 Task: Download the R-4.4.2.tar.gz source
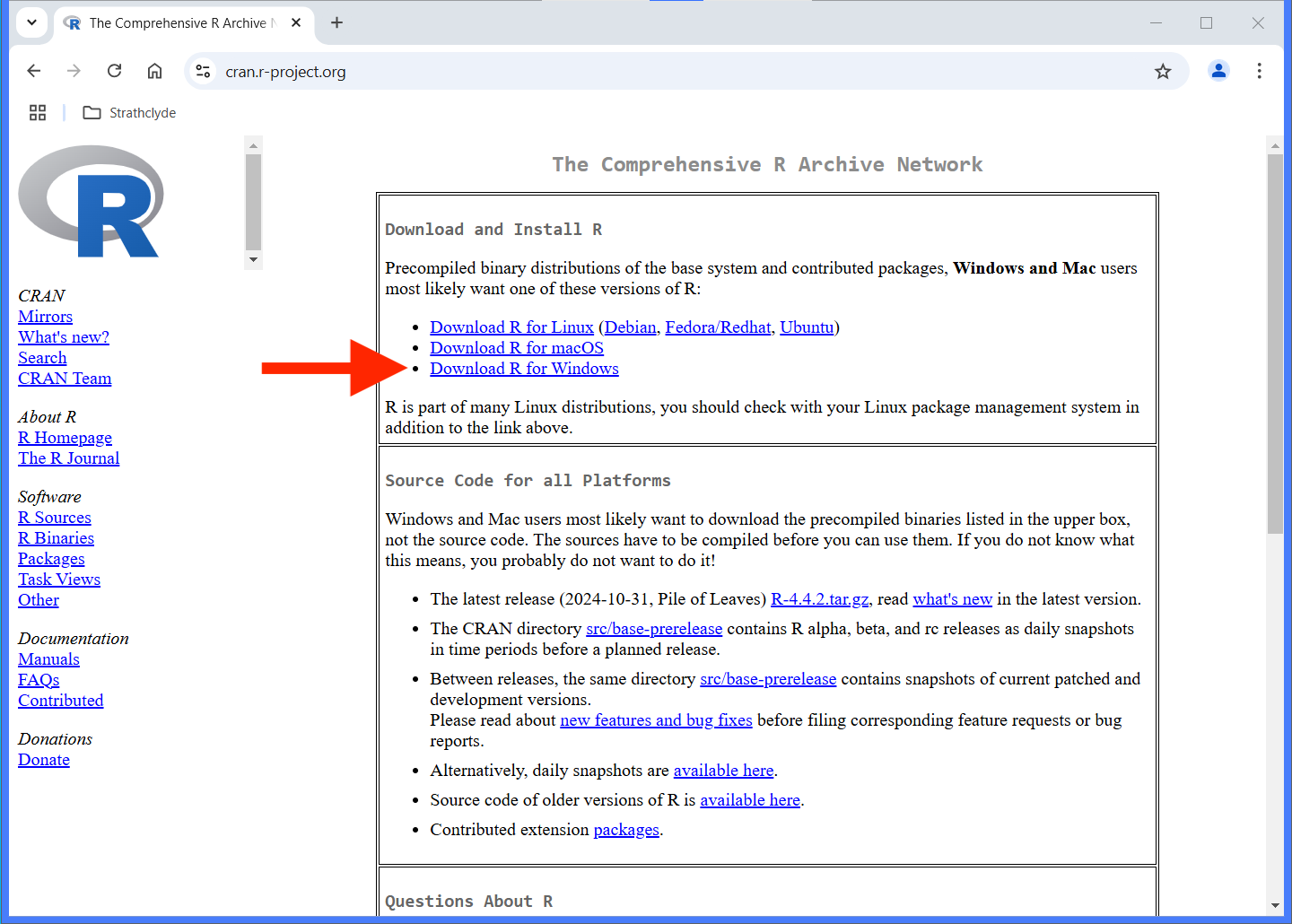[820, 599]
